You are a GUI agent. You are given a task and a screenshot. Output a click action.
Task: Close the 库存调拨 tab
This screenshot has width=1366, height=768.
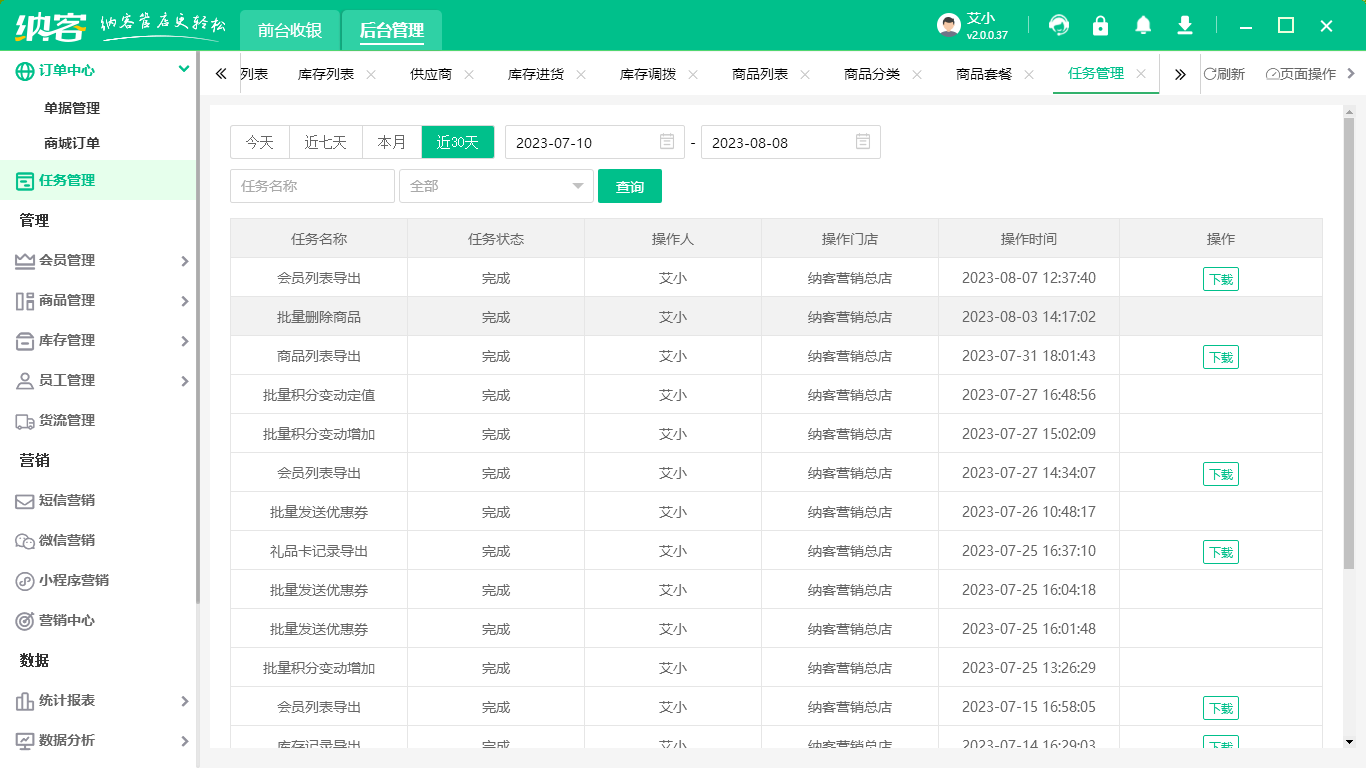point(693,74)
